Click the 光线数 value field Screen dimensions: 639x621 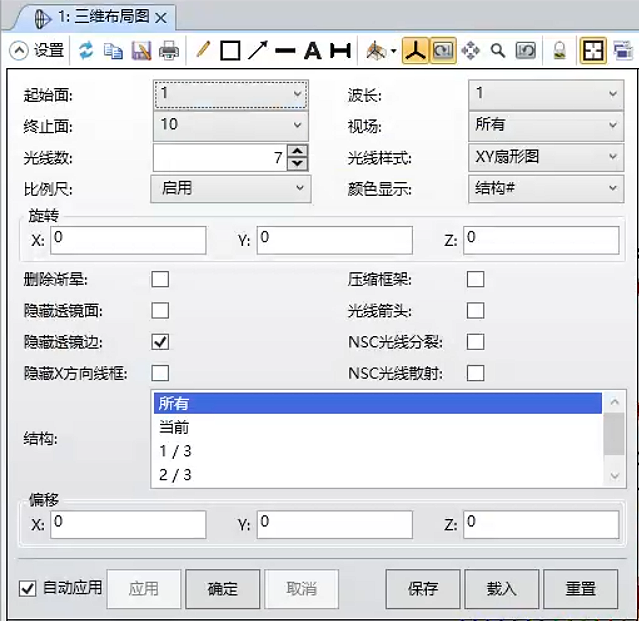220,157
